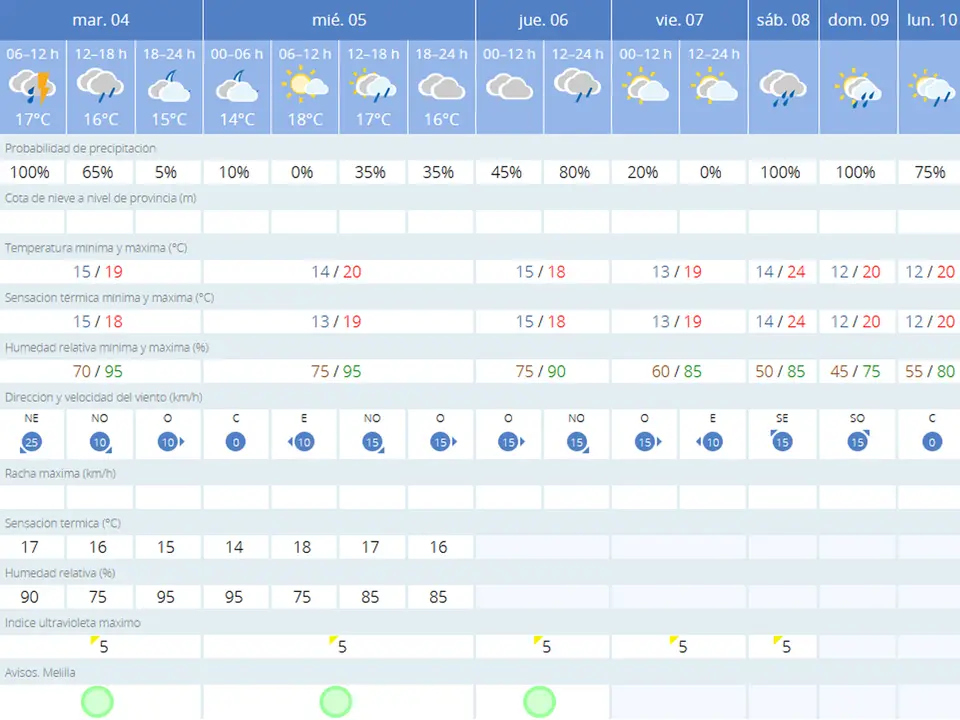Click the sun-rain icon for mié. 05 12–18 h
The image size is (960, 720).
(x=373, y=85)
